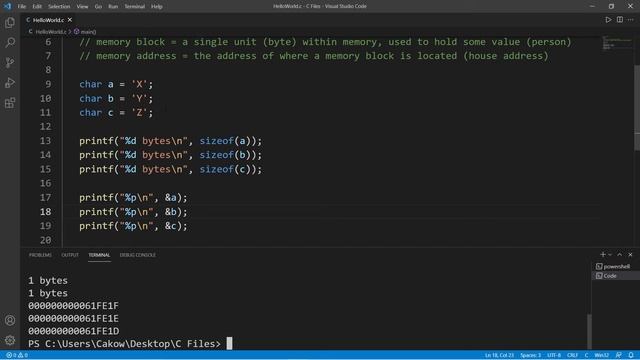Click sizeof on line 13
The image size is (640, 360).
tap(216, 141)
